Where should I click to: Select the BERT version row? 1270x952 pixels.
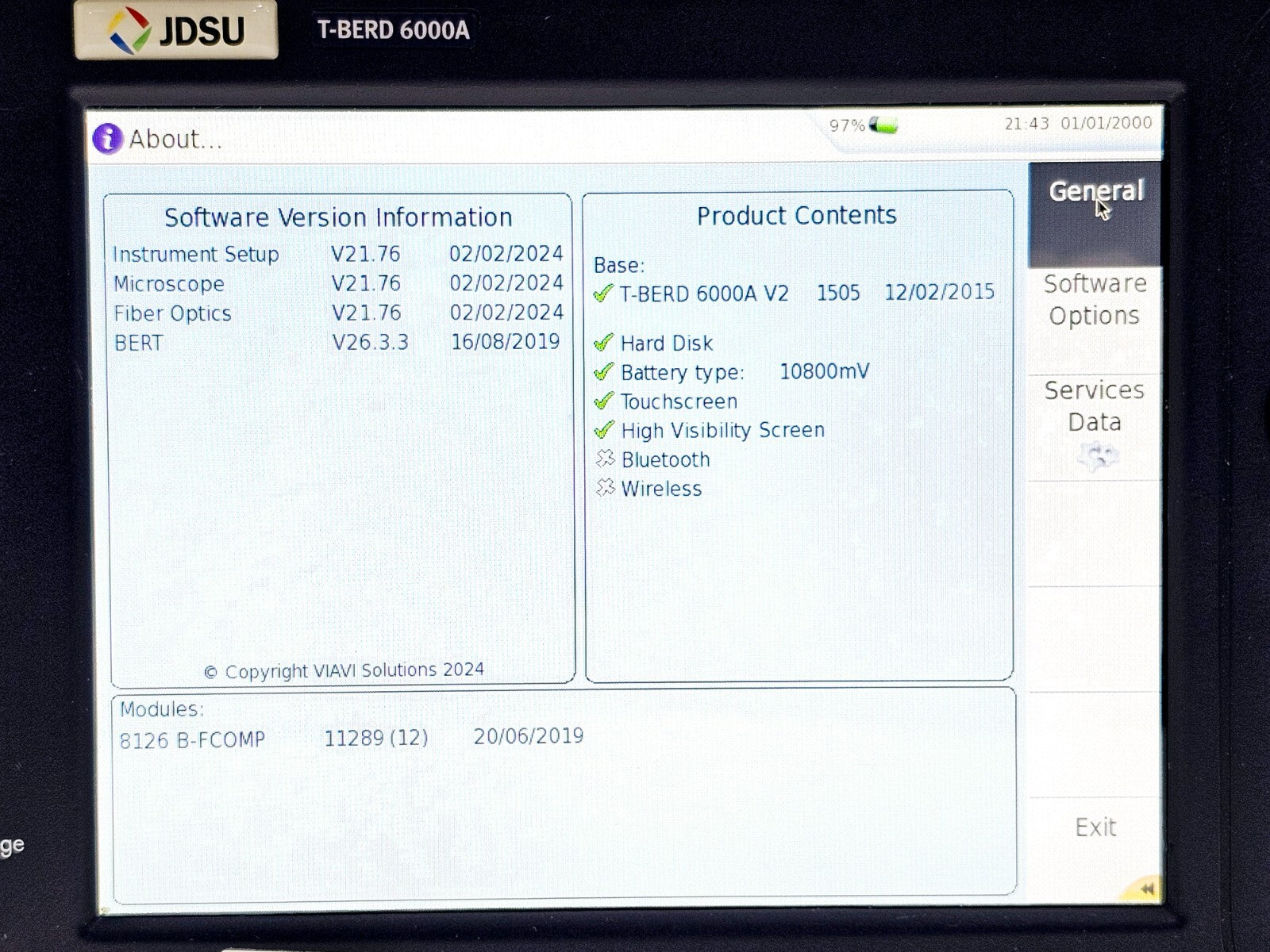pos(337,343)
